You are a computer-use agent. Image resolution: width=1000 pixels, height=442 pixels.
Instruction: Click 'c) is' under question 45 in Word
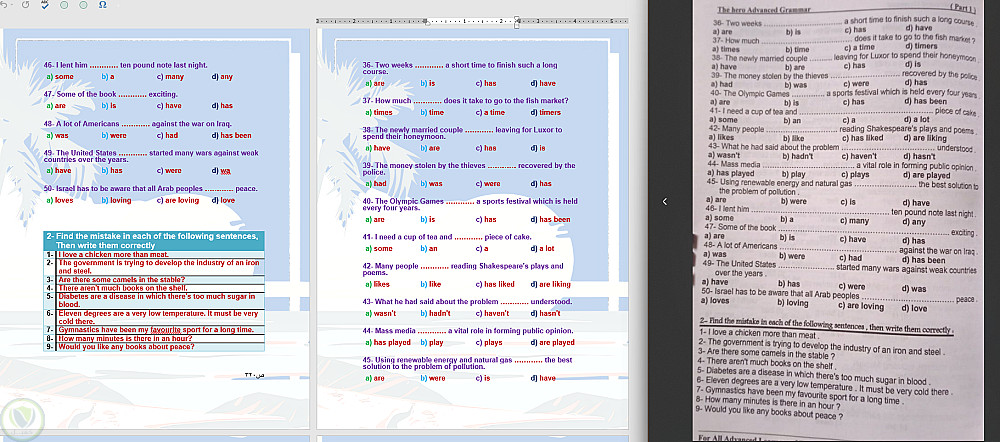[483, 378]
